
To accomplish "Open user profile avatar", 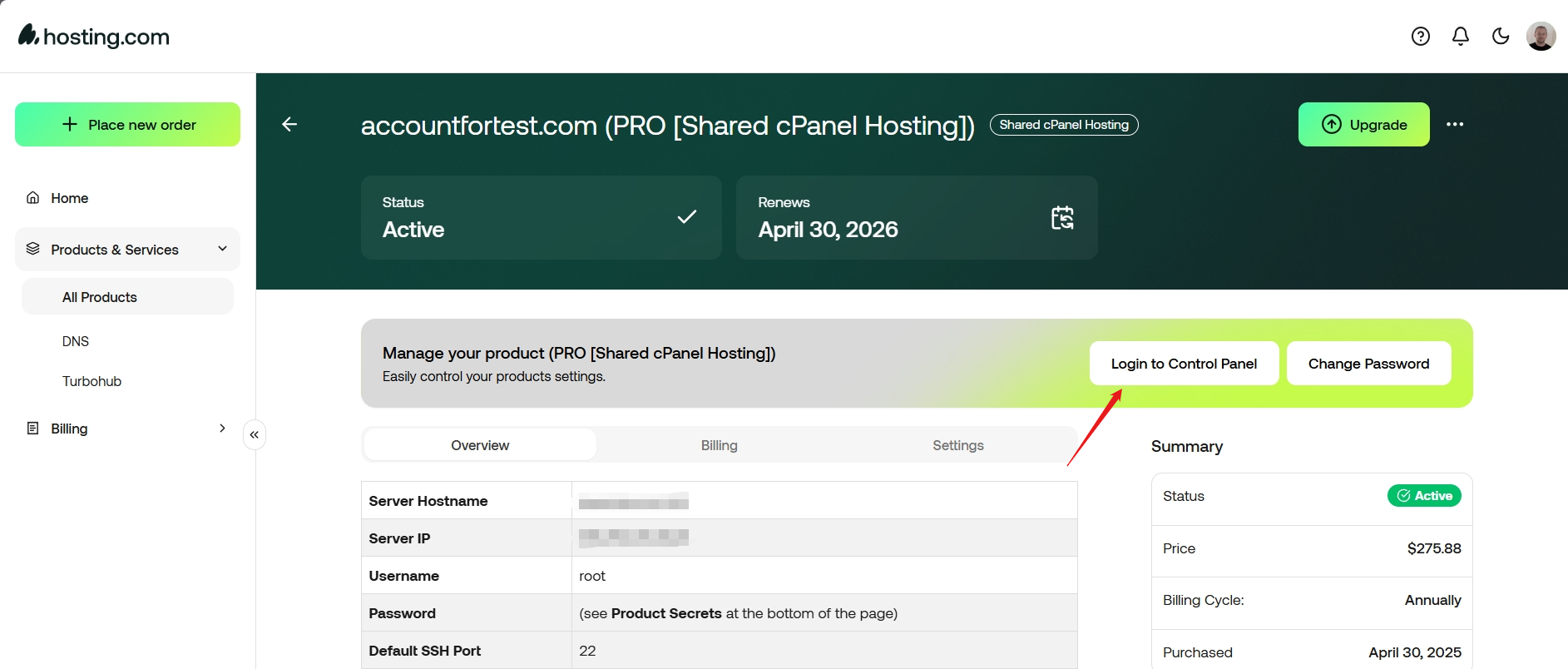I will (x=1541, y=36).
